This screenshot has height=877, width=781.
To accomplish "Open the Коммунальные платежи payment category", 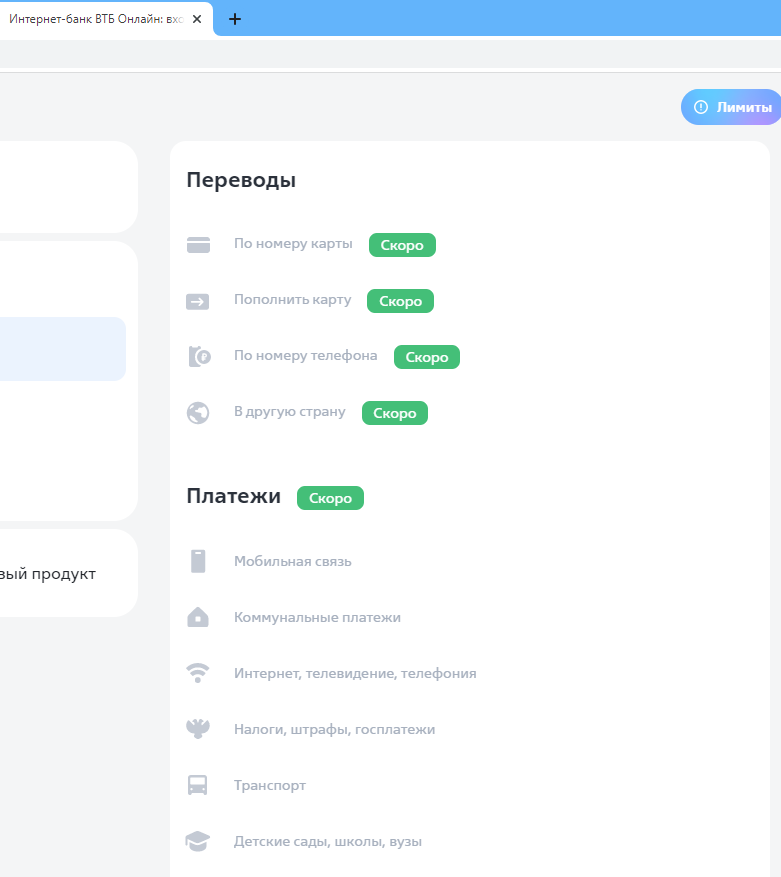I will (x=317, y=617).
